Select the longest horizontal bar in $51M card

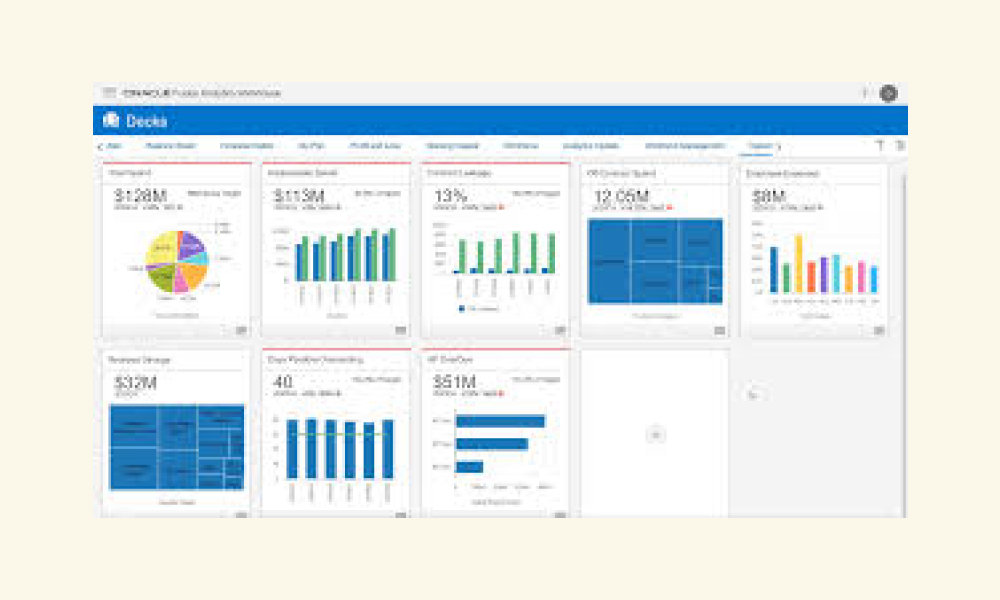501,421
